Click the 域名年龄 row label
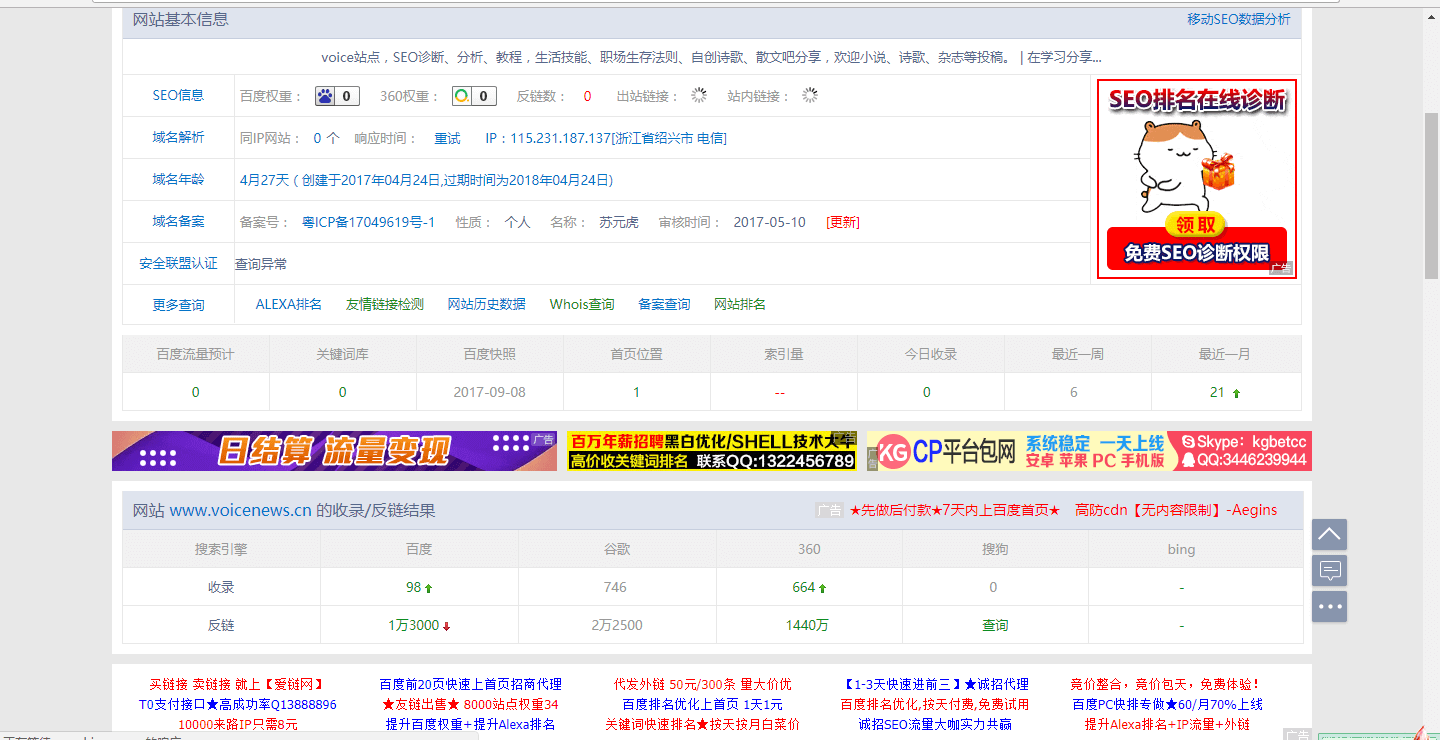This screenshot has height=740, width=1440. pyautogui.click(x=178, y=180)
